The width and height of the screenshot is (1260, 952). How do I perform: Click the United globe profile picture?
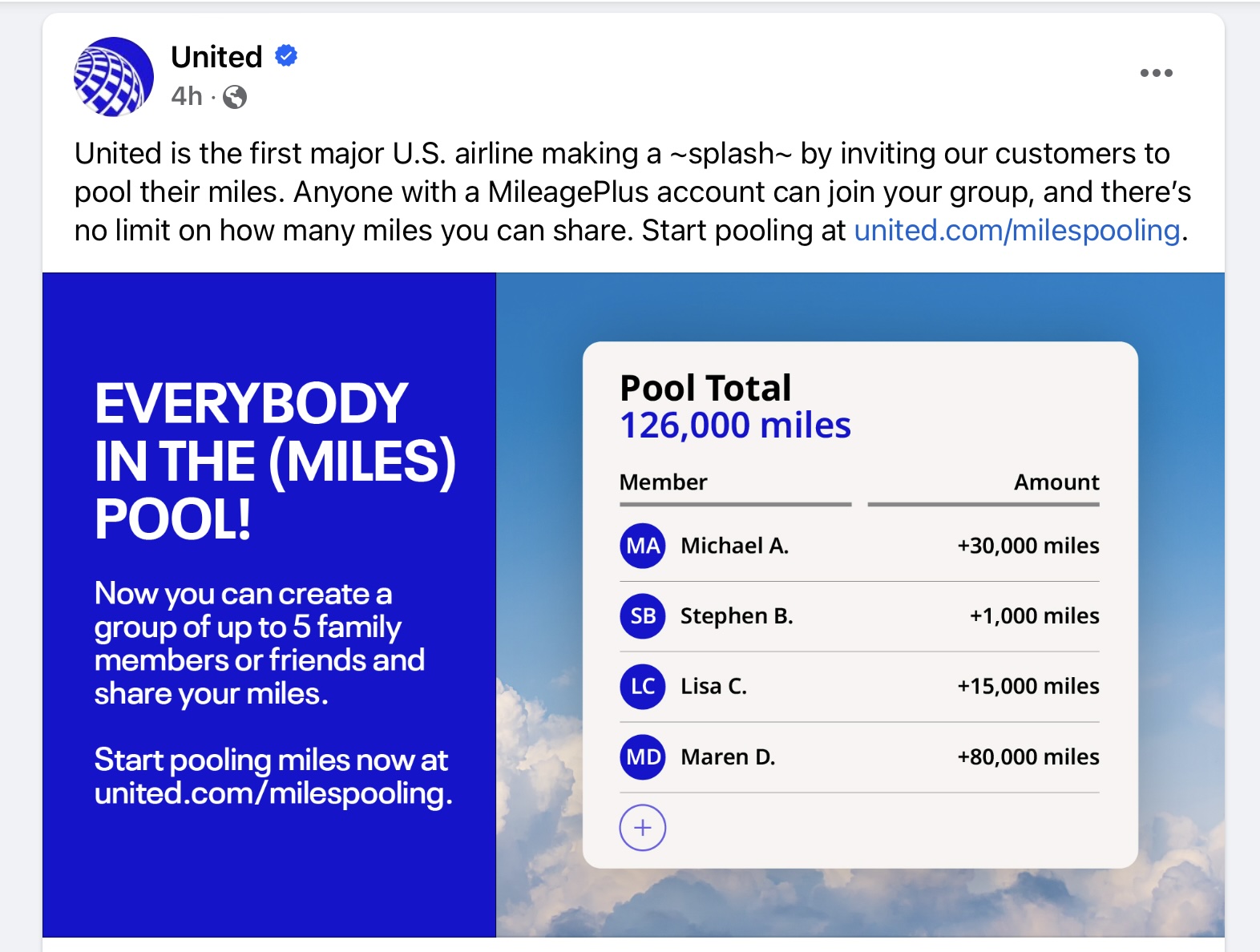[x=113, y=77]
